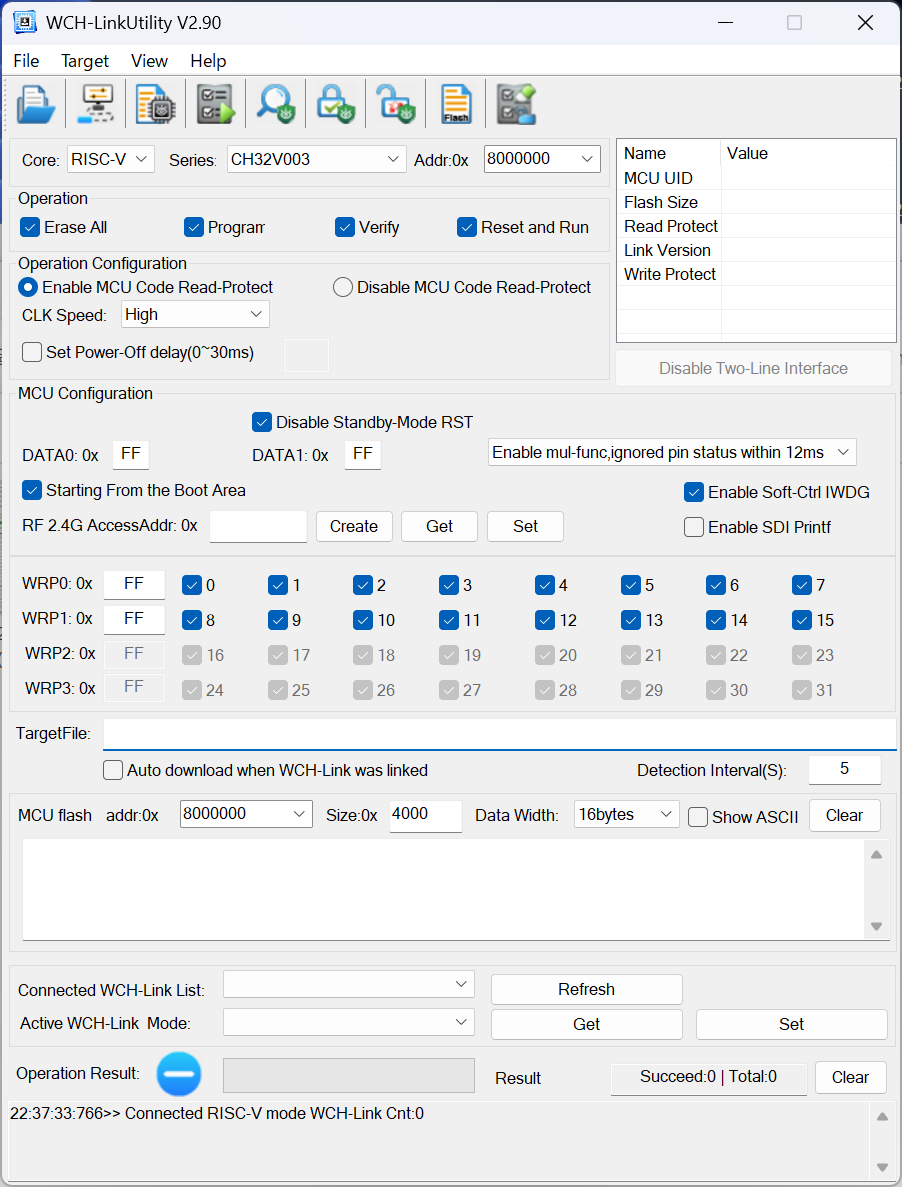Click Clear button beside Succeed/Total counter
902x1187 pixels.
[851, 1077]
